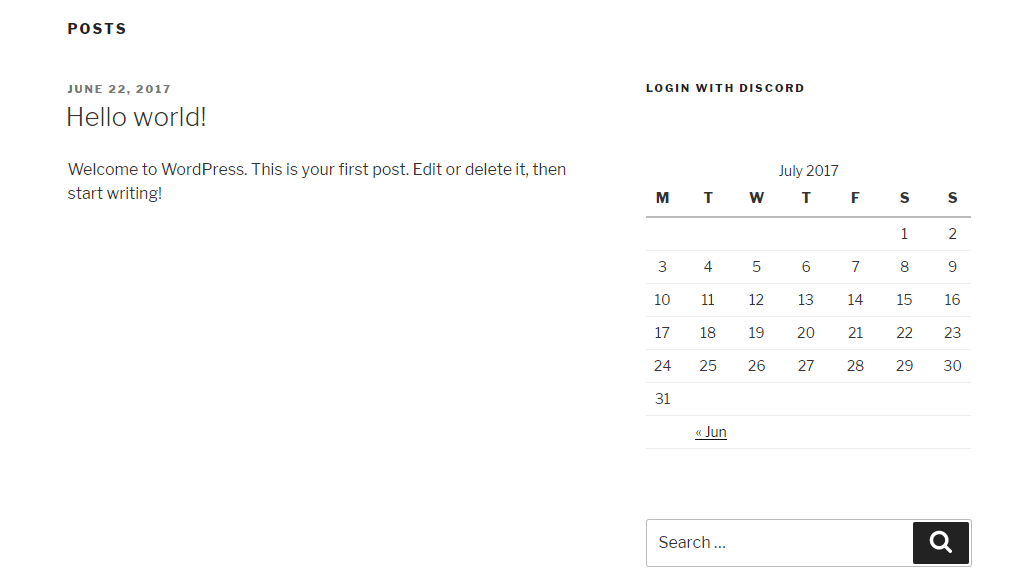Viewport: 1030px width, 587px height.
Task: Pick day 20 in the calendar
Action: tap(806, 333)
